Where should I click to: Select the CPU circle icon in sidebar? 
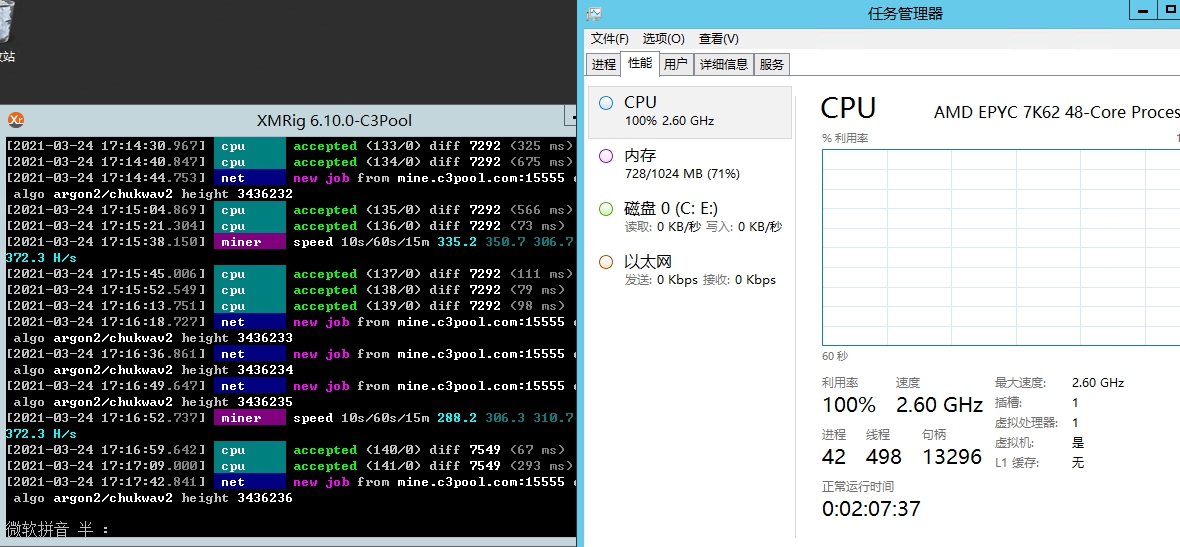pyautogui.click(x=606, y=103)
